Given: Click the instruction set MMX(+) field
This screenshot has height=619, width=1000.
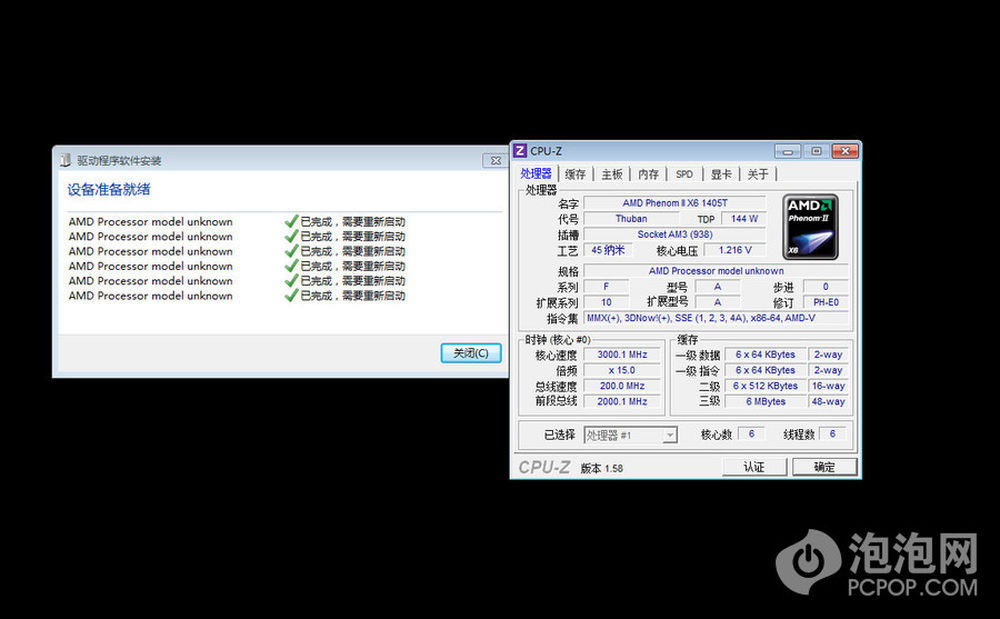Looking at the screenshot, I should click(716, 318).
